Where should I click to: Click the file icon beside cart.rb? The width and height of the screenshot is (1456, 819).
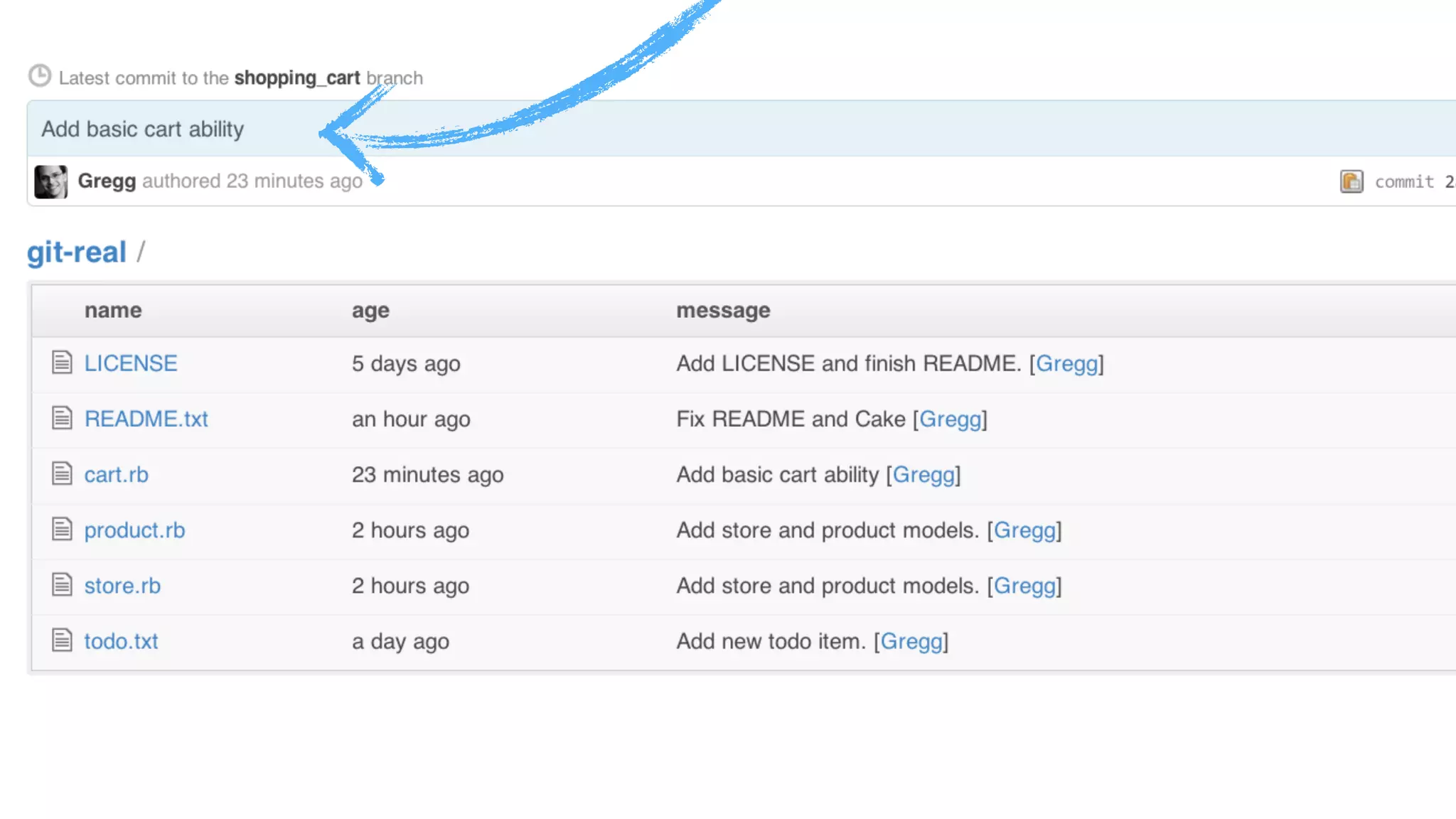pos(62,473)
